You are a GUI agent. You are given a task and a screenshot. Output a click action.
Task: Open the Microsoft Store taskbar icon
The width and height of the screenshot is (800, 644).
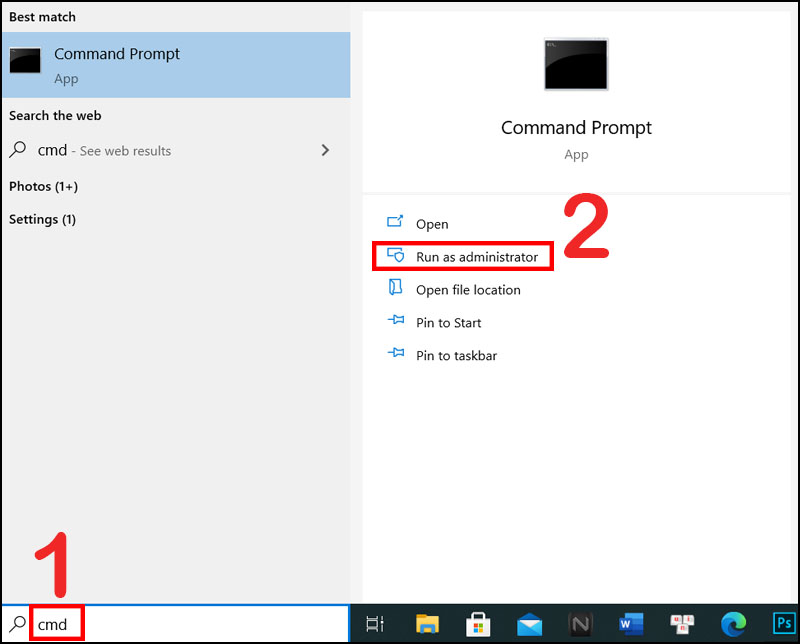coord(478,624)
